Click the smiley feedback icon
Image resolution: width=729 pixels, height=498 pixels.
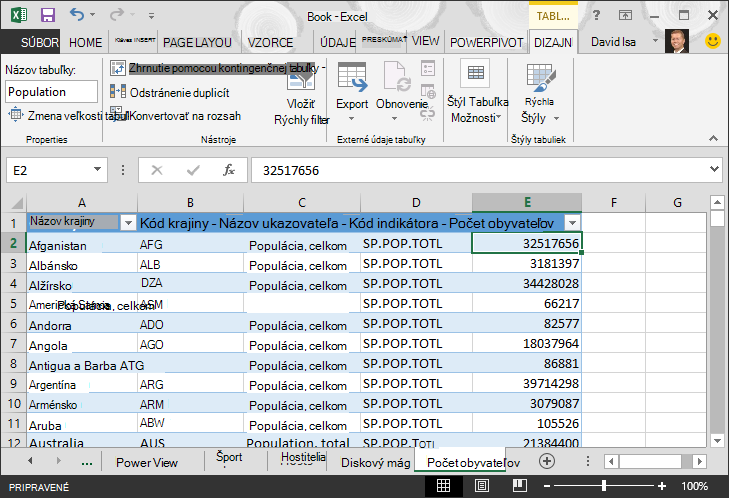click(x=713, y=41)
